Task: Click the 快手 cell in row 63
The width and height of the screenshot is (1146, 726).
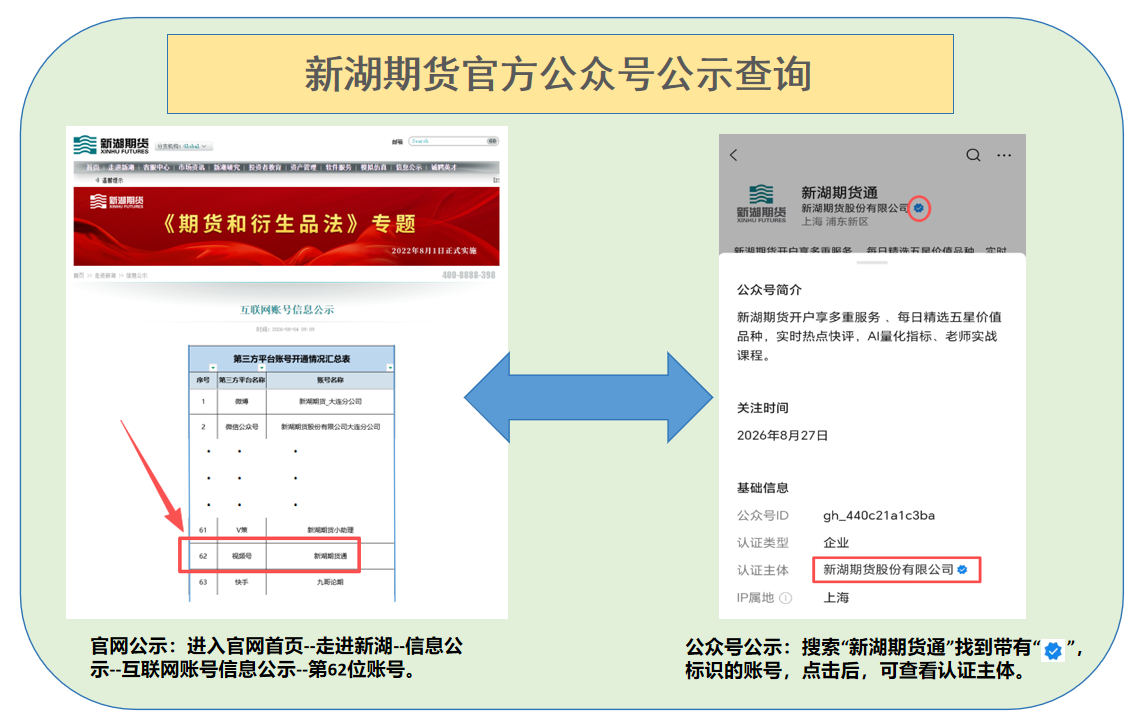Action: [242, 583]
